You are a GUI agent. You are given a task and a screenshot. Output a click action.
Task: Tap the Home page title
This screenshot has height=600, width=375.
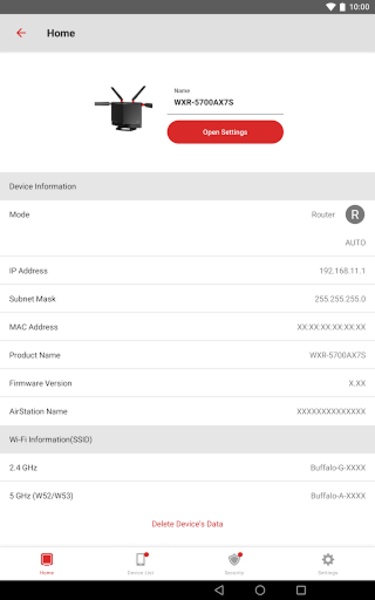pos(61,33)
